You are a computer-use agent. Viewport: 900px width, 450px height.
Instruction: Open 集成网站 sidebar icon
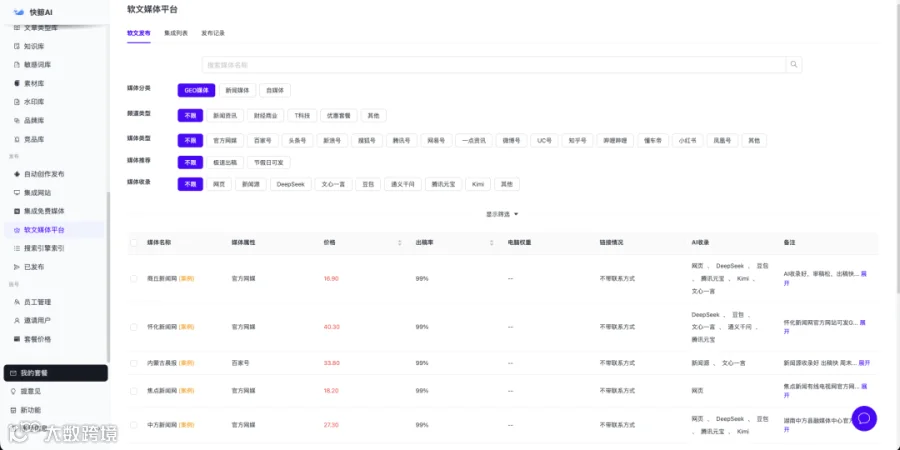[17, 193]
